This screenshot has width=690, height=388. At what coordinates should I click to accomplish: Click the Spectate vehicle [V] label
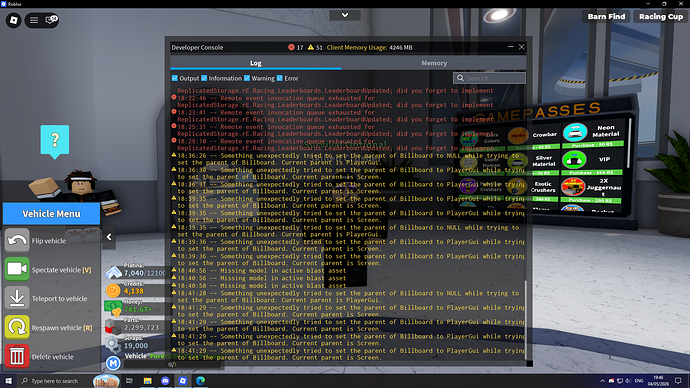pyautogui.click(x=61, y=270)
